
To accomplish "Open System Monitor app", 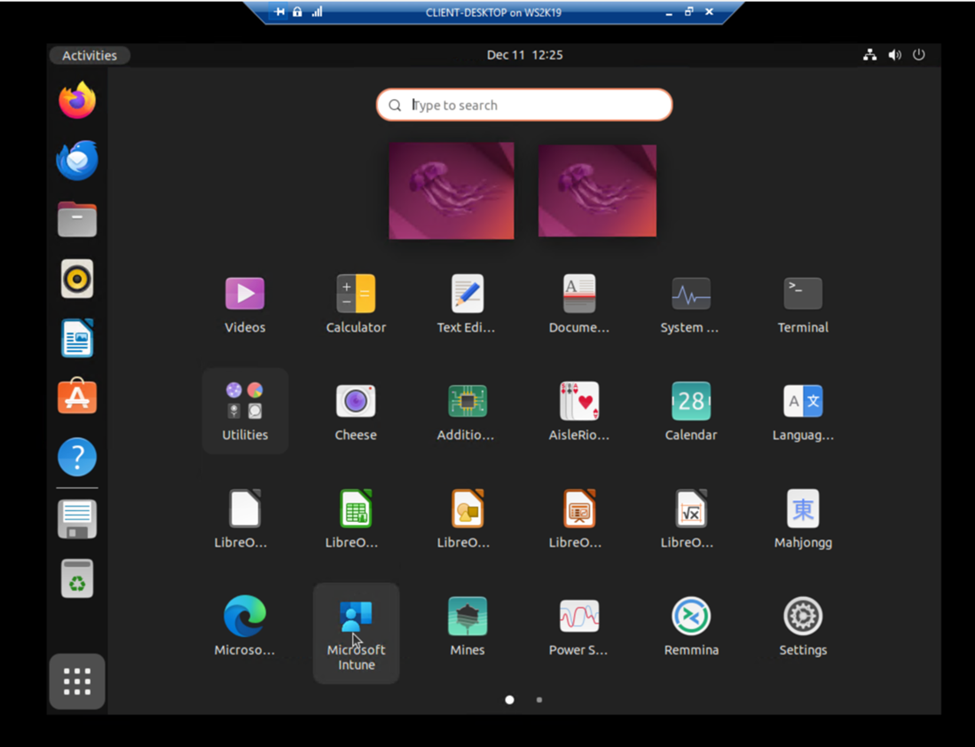I will (x=691, y=304).
